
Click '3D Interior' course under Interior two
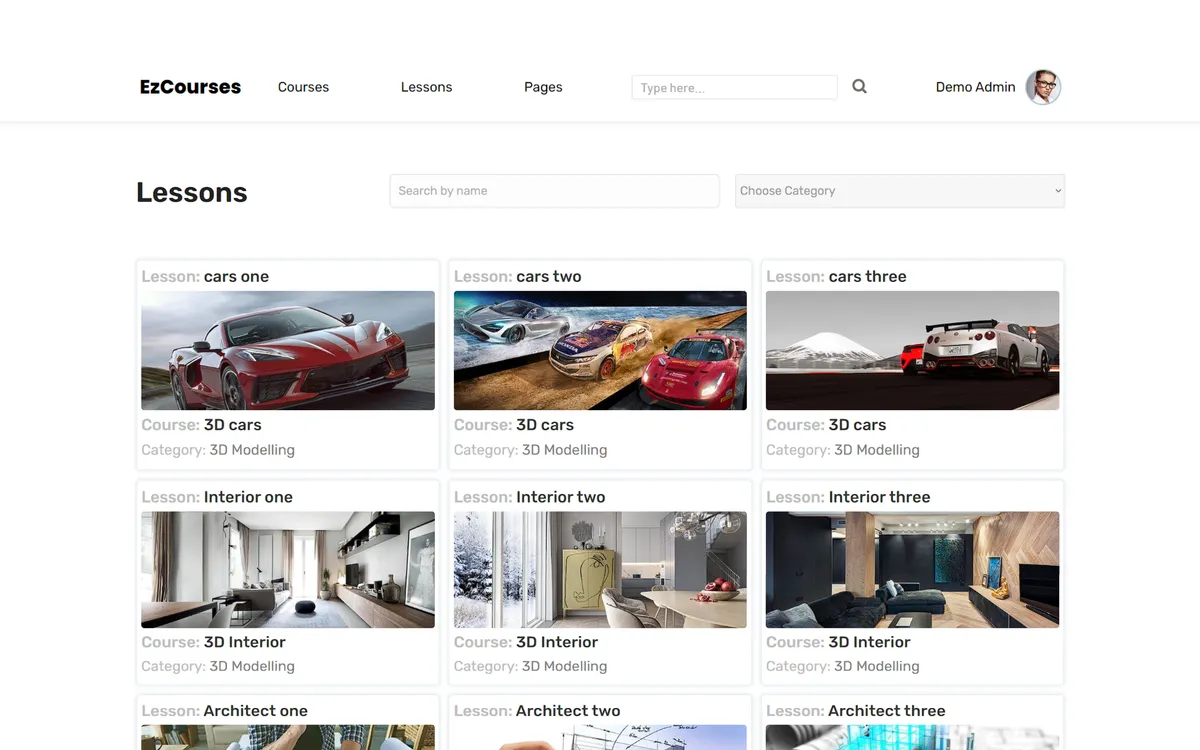[x=556, y=642]
